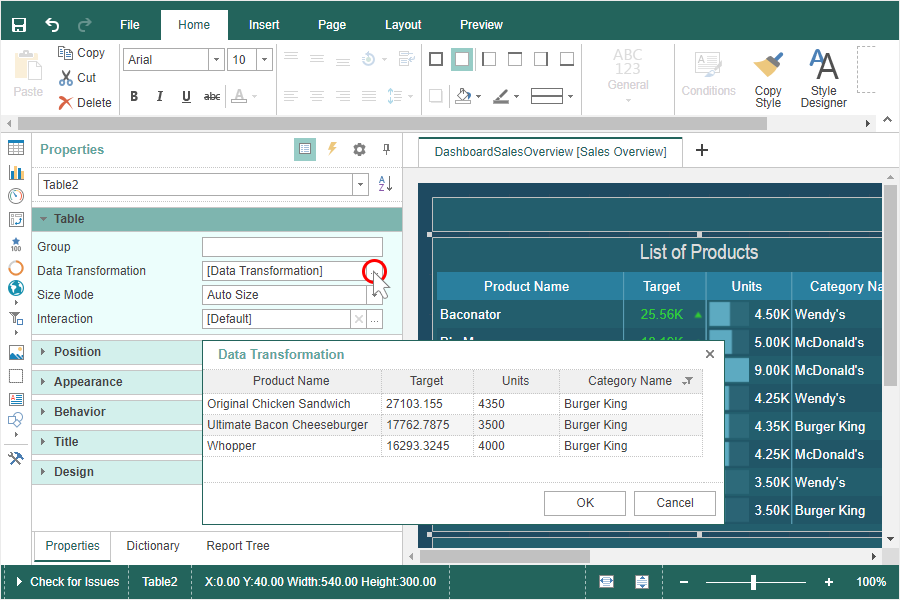Open the Arial font family dropdown
This screenshot has height=600, width=900.
point(216,60)
